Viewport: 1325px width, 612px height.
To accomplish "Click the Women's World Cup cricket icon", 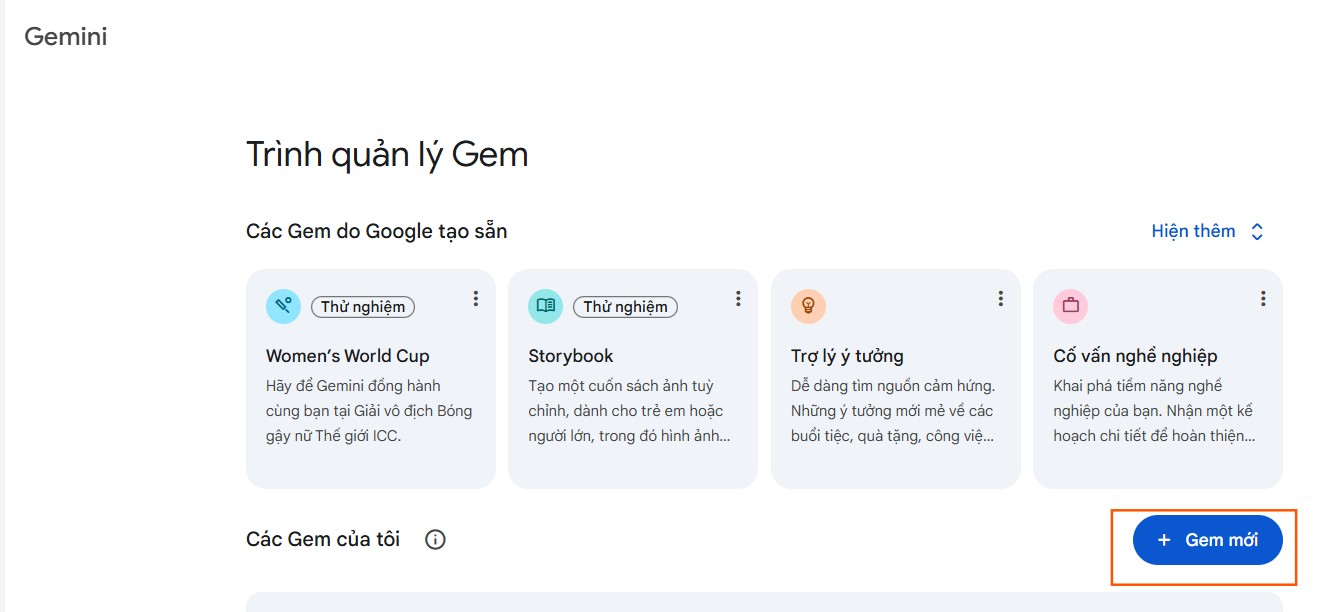I will pos(283,306).
